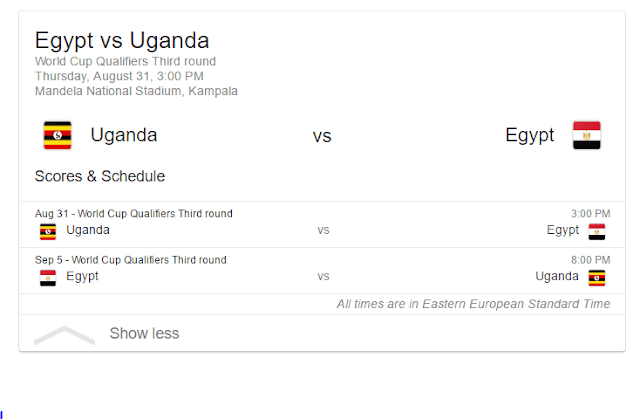This screenshot has height=419, width=640.
Task: Collapse the card with Show less
Action: 144,333
